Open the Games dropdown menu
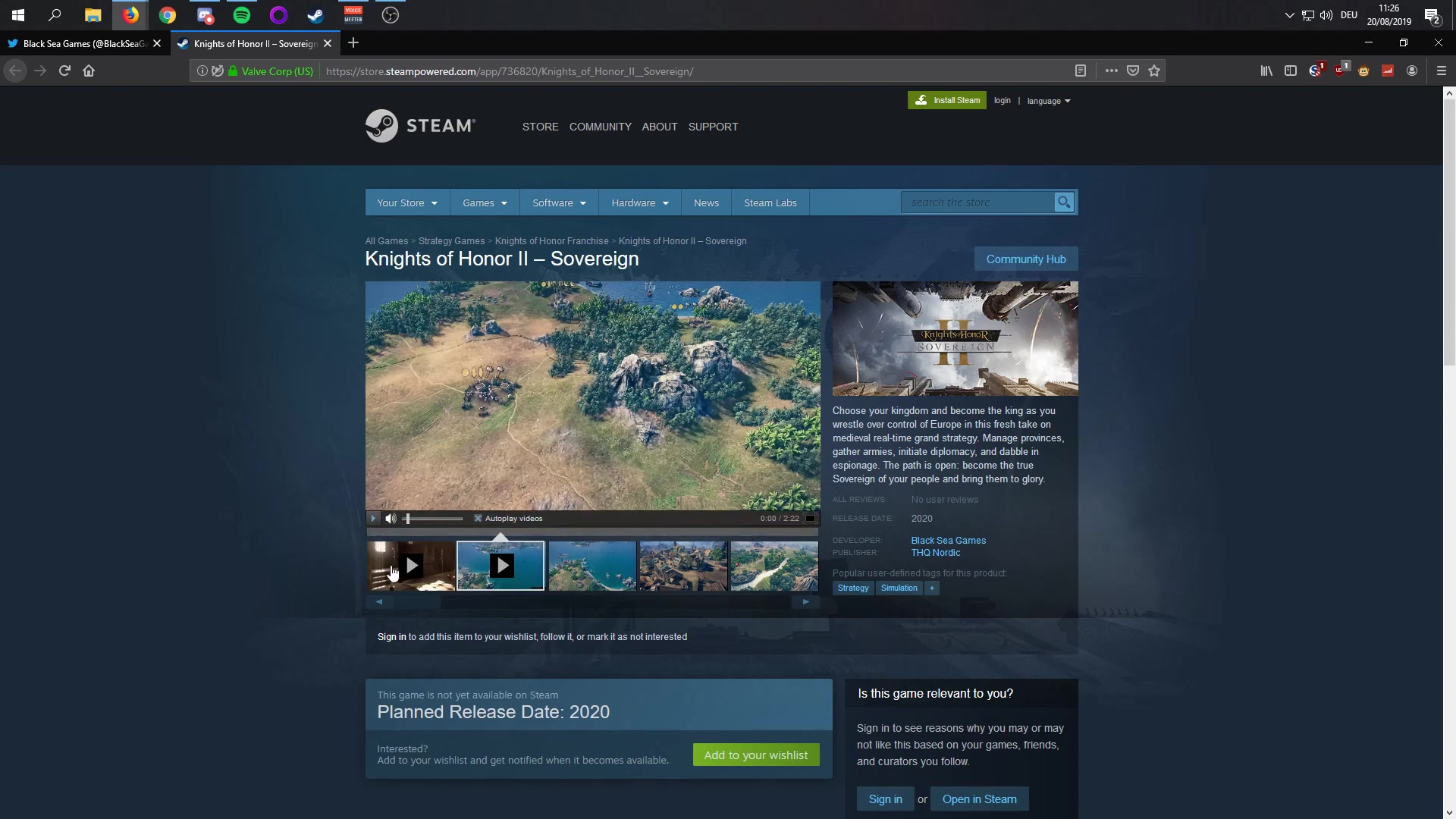1456x819 pixels. (485, 202)
